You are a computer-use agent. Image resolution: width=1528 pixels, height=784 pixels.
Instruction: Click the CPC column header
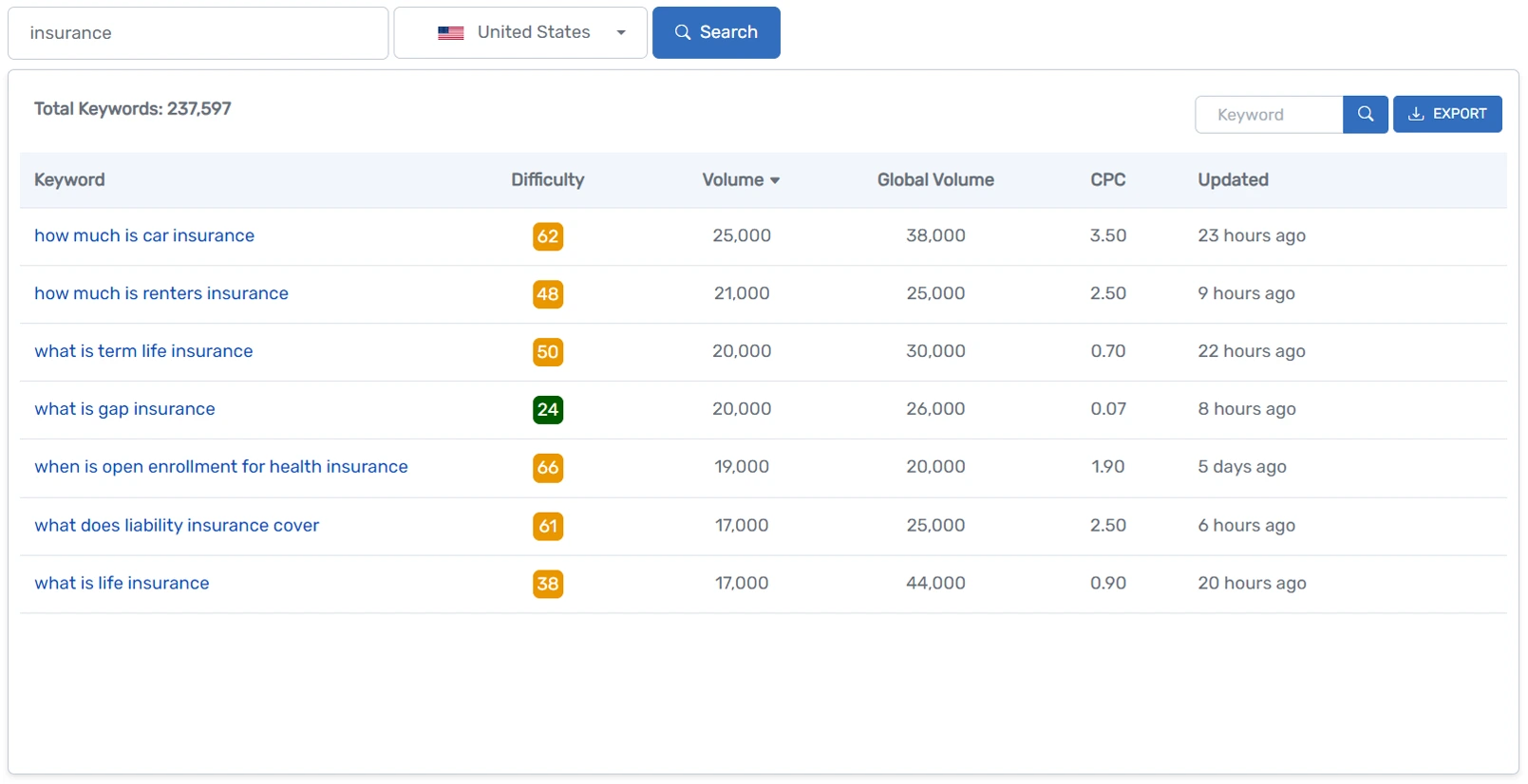click(1108, 179)
